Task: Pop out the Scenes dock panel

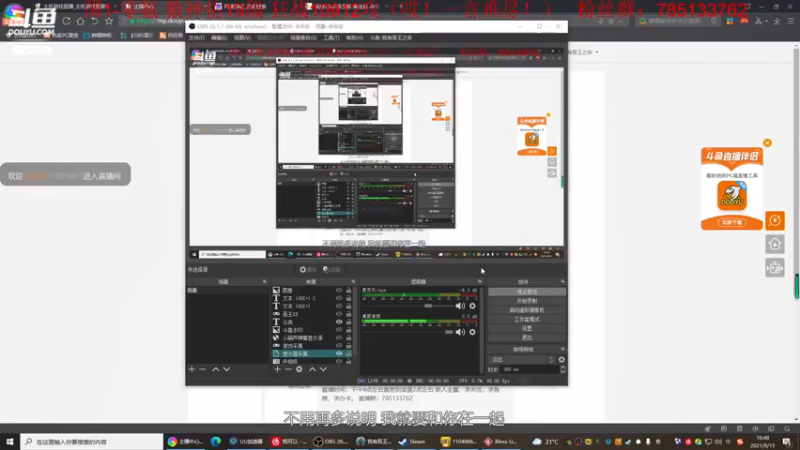Action: (265, 282)
